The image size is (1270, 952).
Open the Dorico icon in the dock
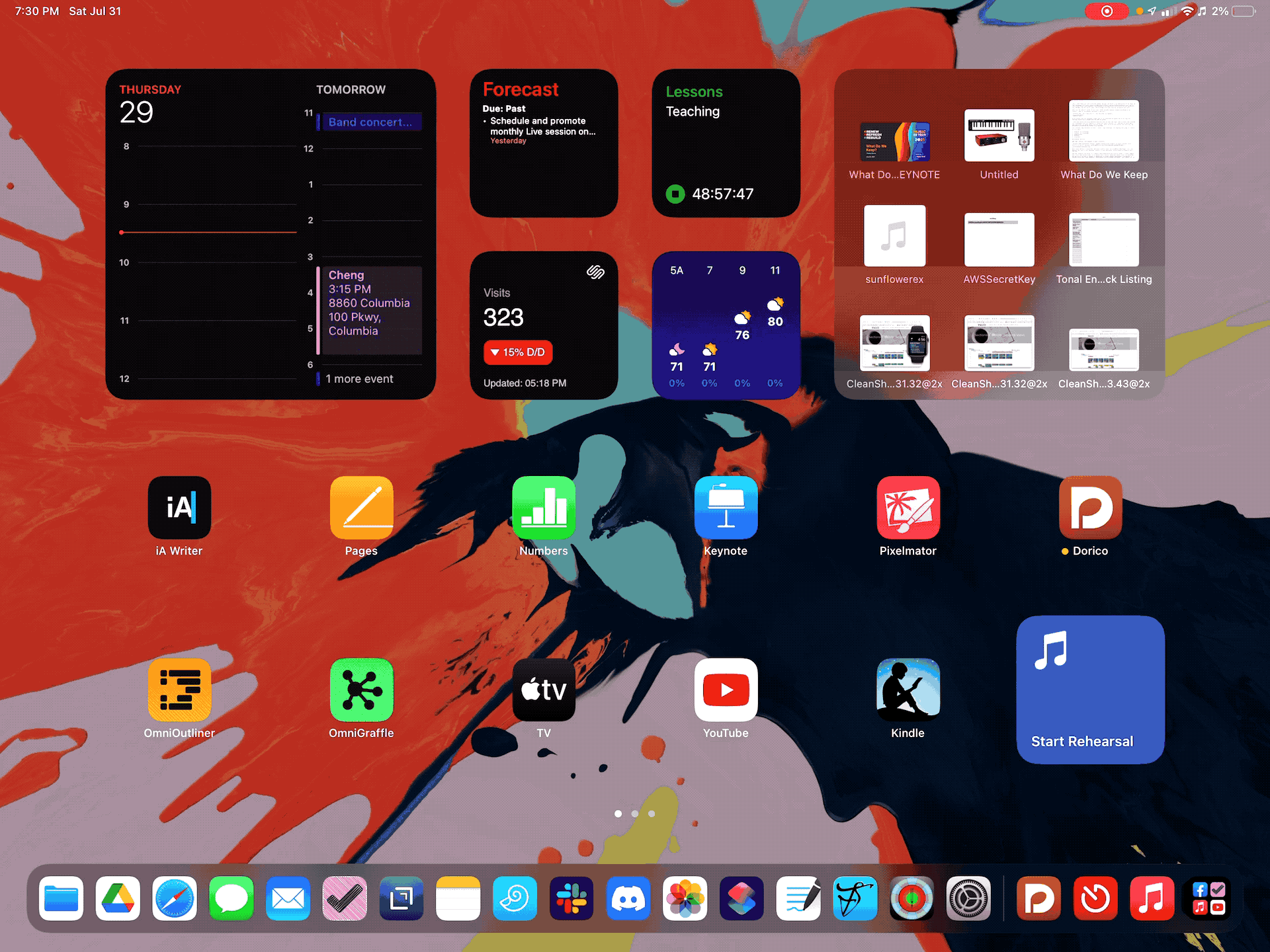click(x=1038, y=898)
